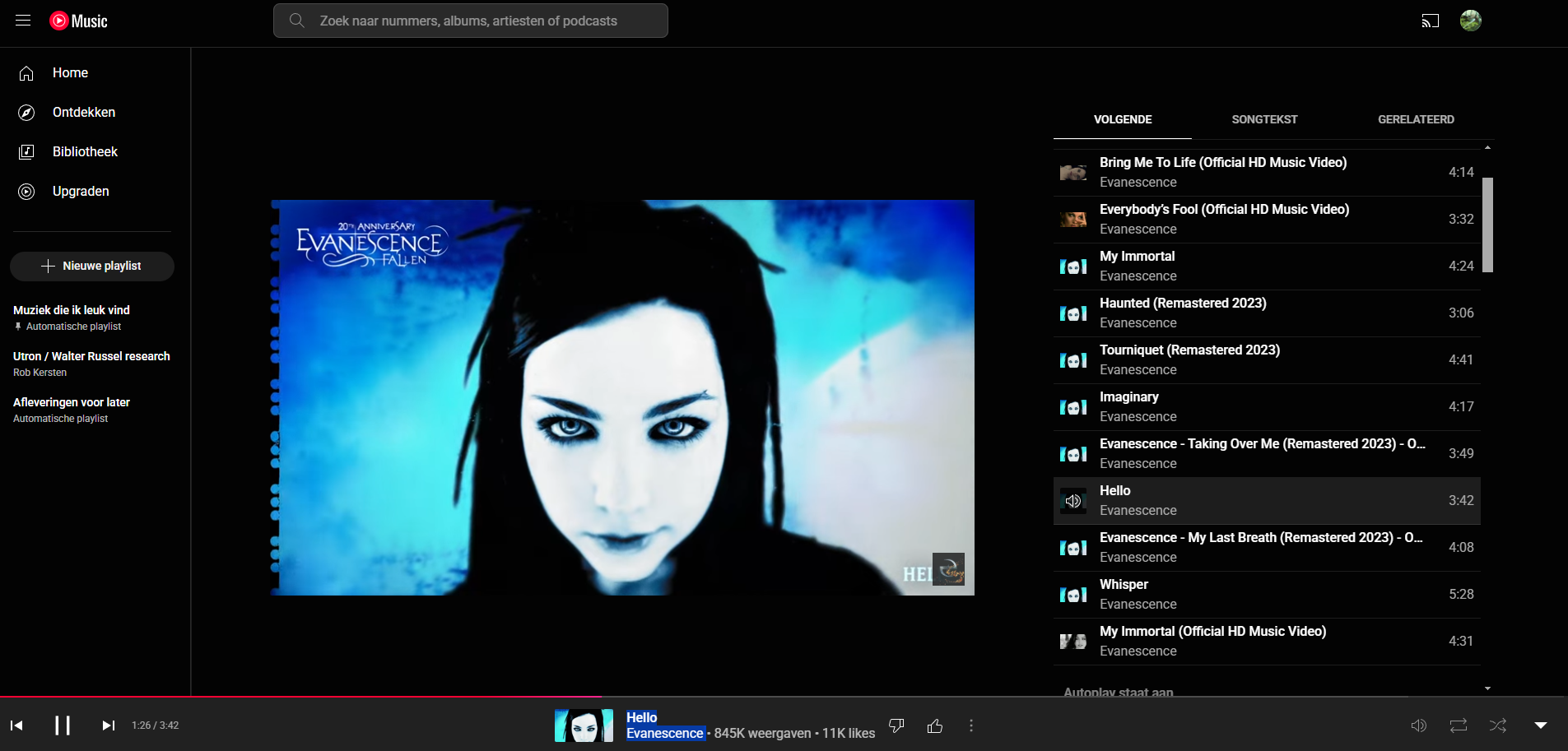Seek on the red progress bar
Screen dimensions: 1568x751
(300, 697)
